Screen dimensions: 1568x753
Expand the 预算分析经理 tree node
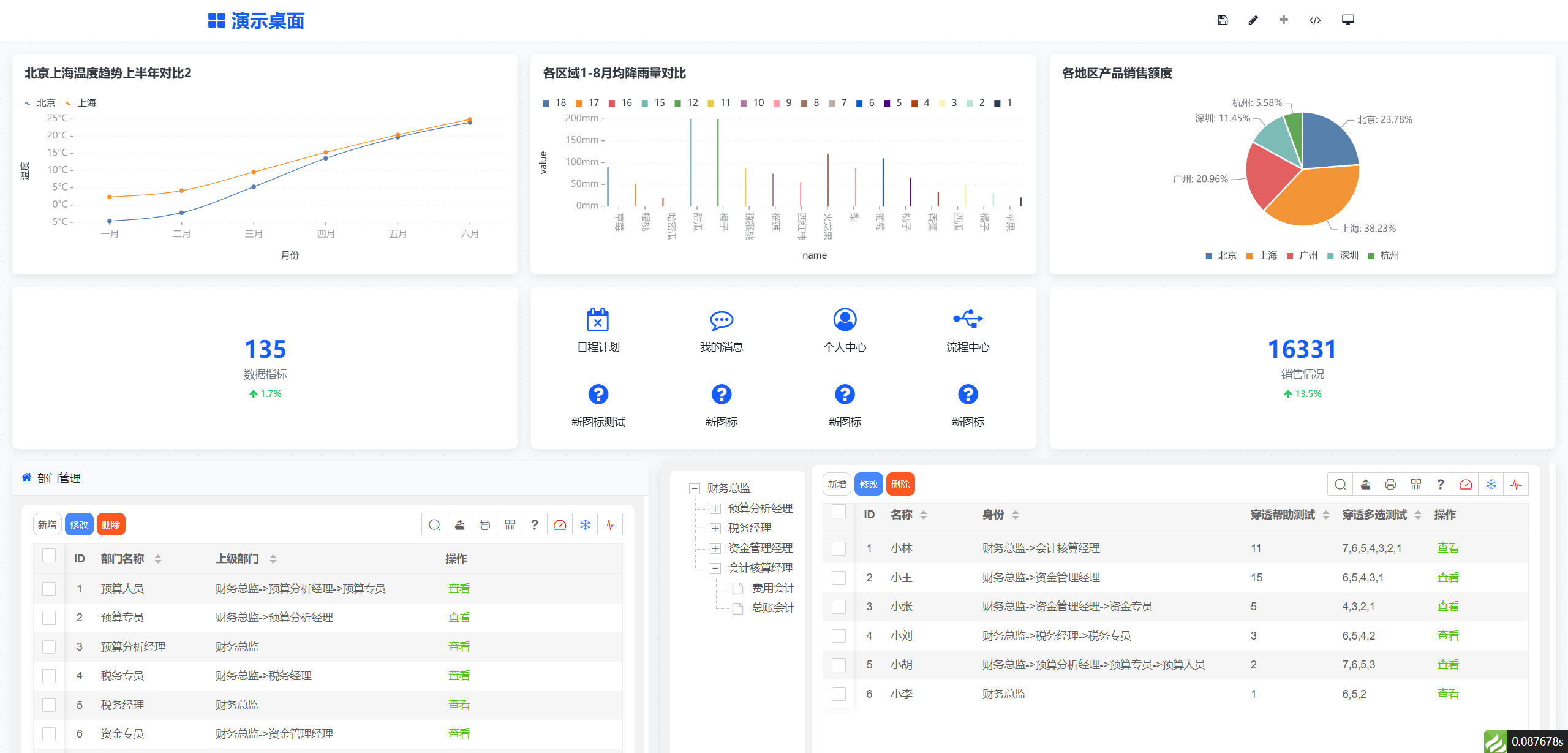tap(715, 509)
